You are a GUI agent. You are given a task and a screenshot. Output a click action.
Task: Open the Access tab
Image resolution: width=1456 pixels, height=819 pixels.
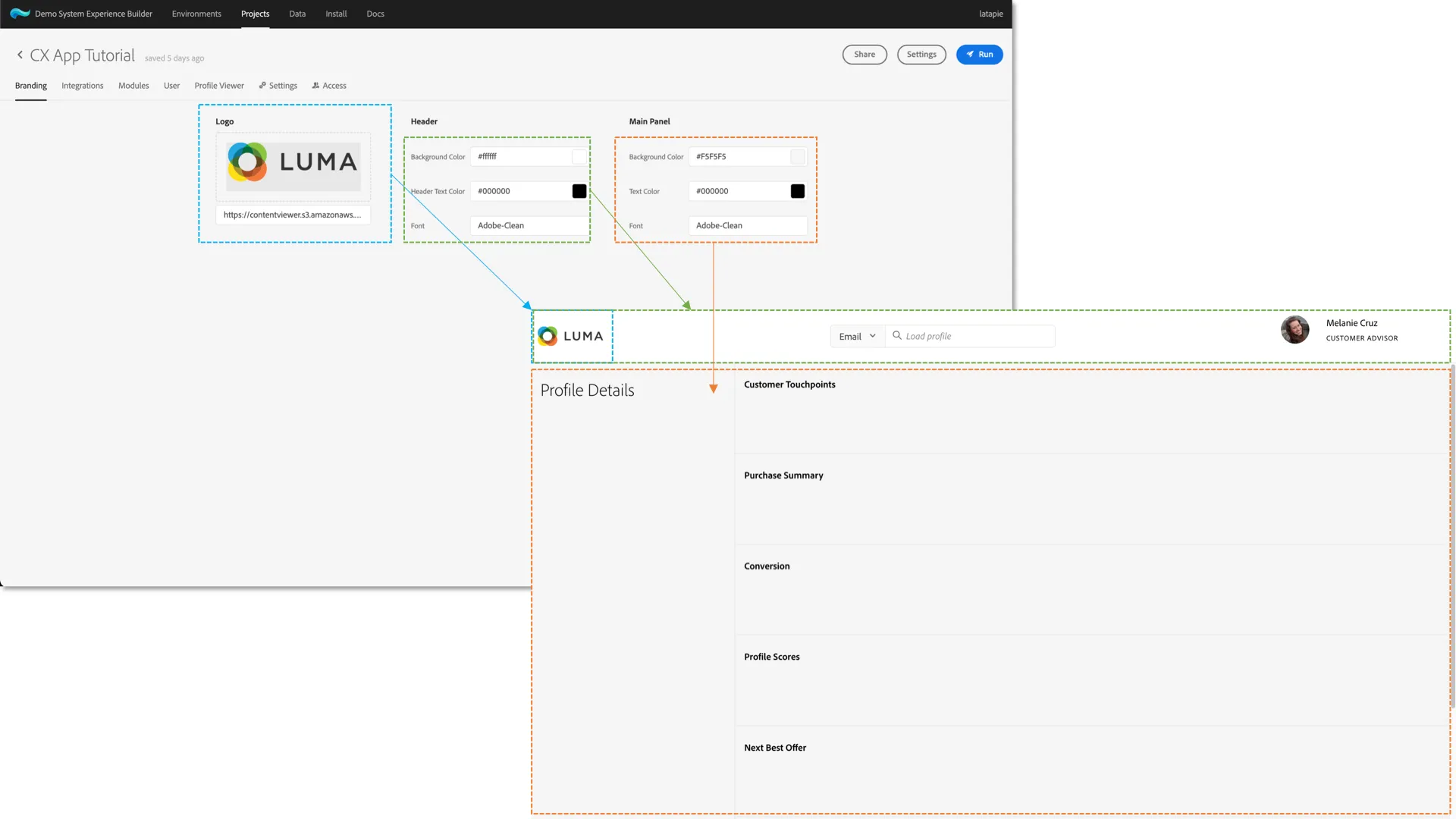click(x=329, y=86)
